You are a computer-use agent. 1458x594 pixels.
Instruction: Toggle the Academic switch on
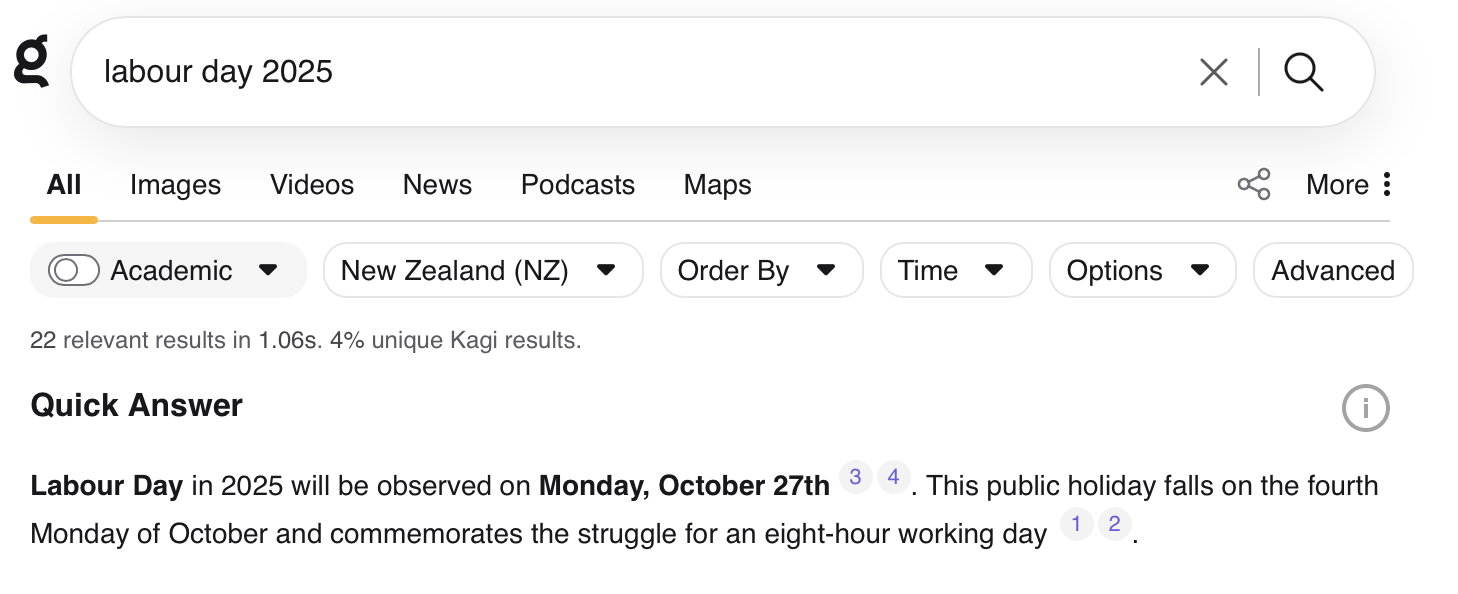[x=74, y=271]
